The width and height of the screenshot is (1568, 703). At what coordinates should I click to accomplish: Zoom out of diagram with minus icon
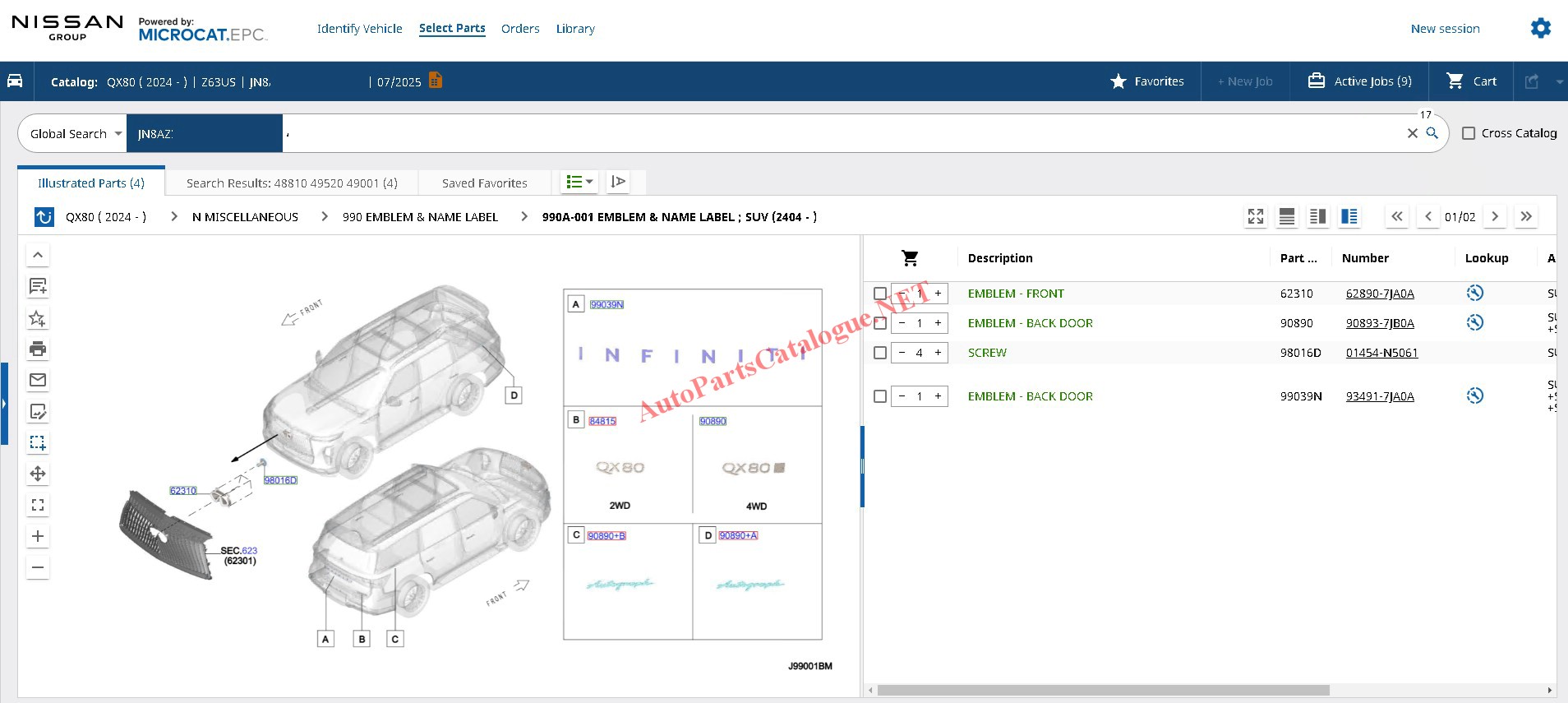[x=38, y=567]
